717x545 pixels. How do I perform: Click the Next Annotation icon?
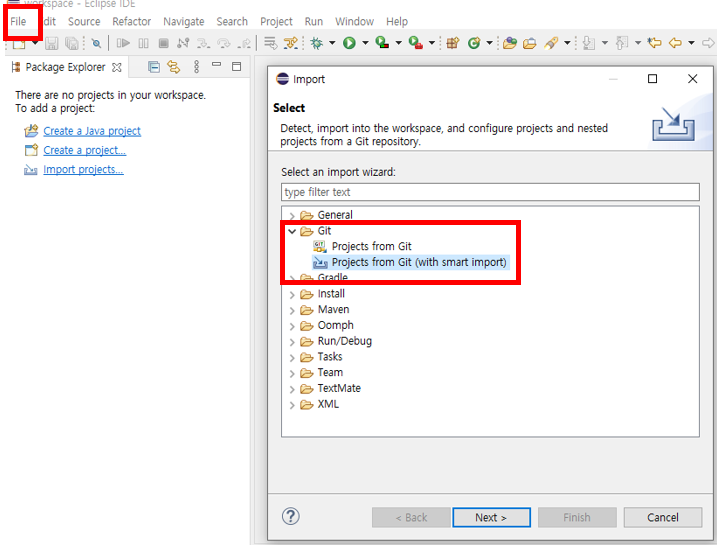(589, 43)
